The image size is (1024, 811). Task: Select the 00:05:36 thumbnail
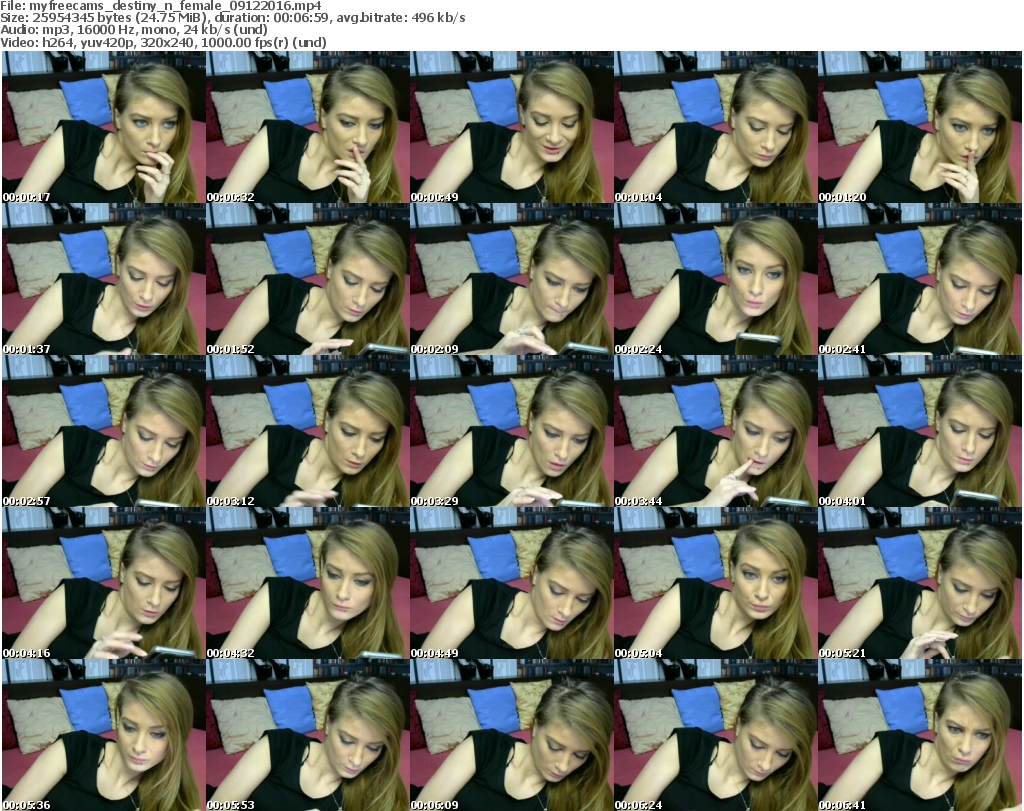(102, 735)
